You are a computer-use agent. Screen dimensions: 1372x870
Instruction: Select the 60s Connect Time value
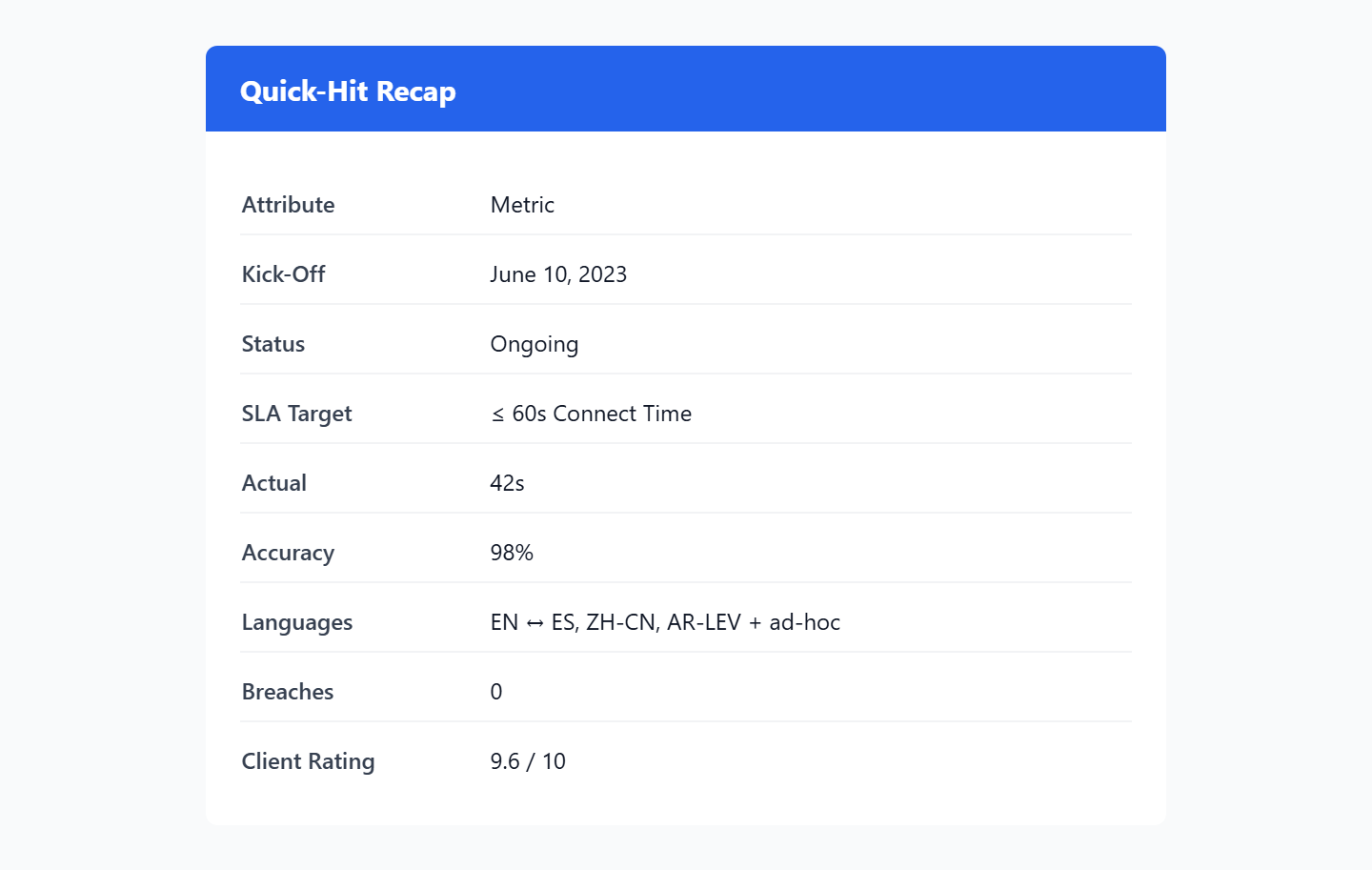[601, 414]
